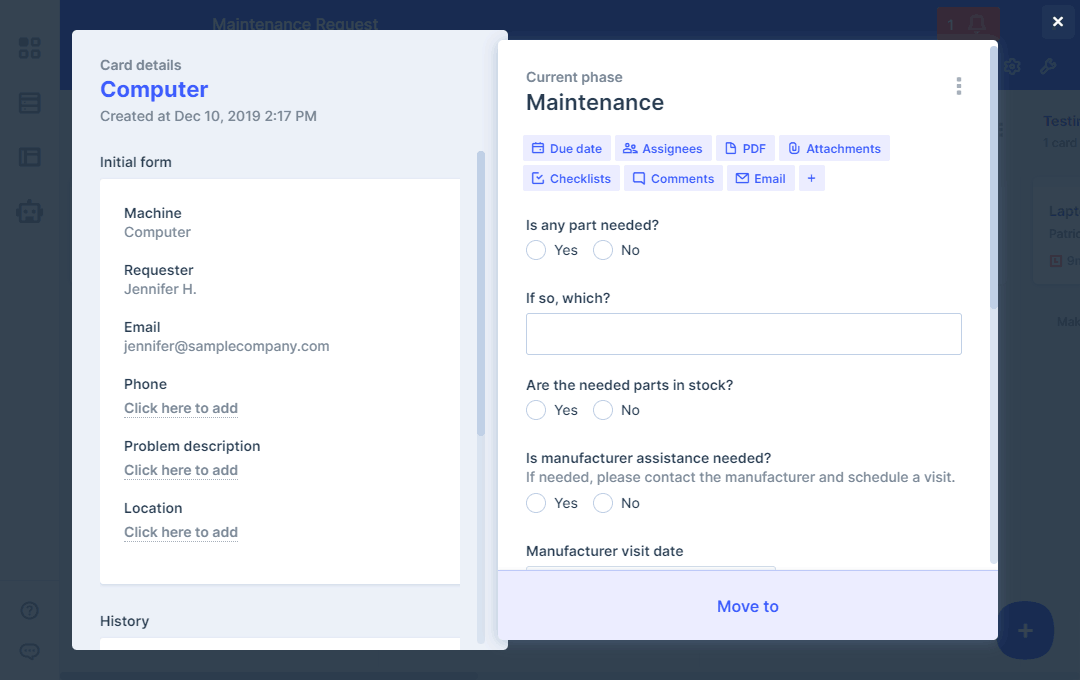Viewport: 1080px width, 680px height.
Task: Click the 'If so, which?' text field
Action: 743,334
